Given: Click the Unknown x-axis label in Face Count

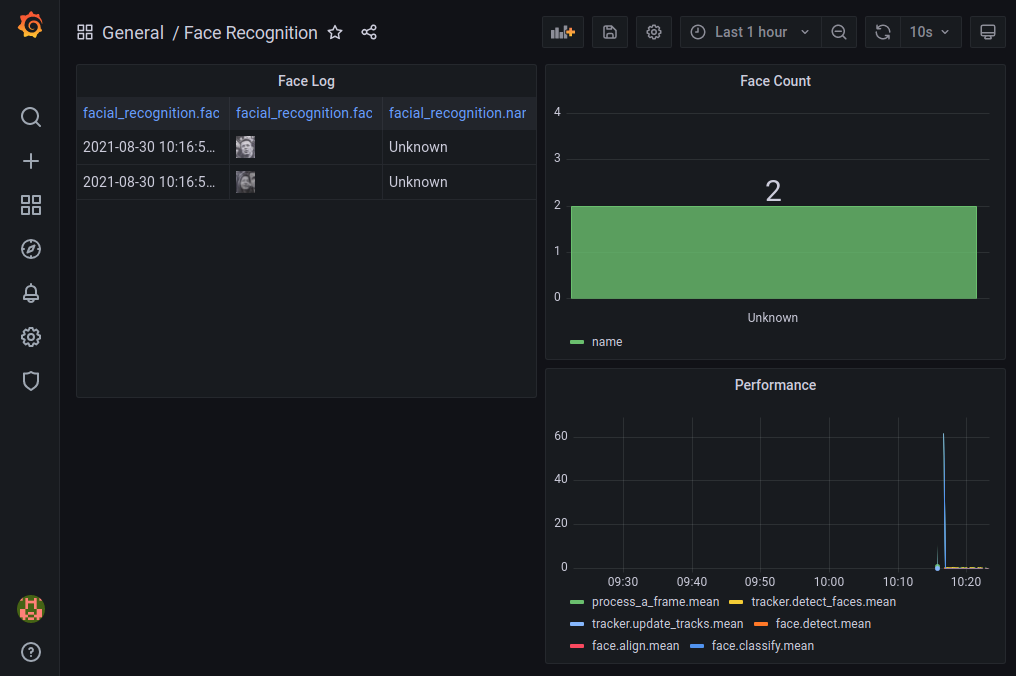Looking at the screenshot, I should [772, 318].
